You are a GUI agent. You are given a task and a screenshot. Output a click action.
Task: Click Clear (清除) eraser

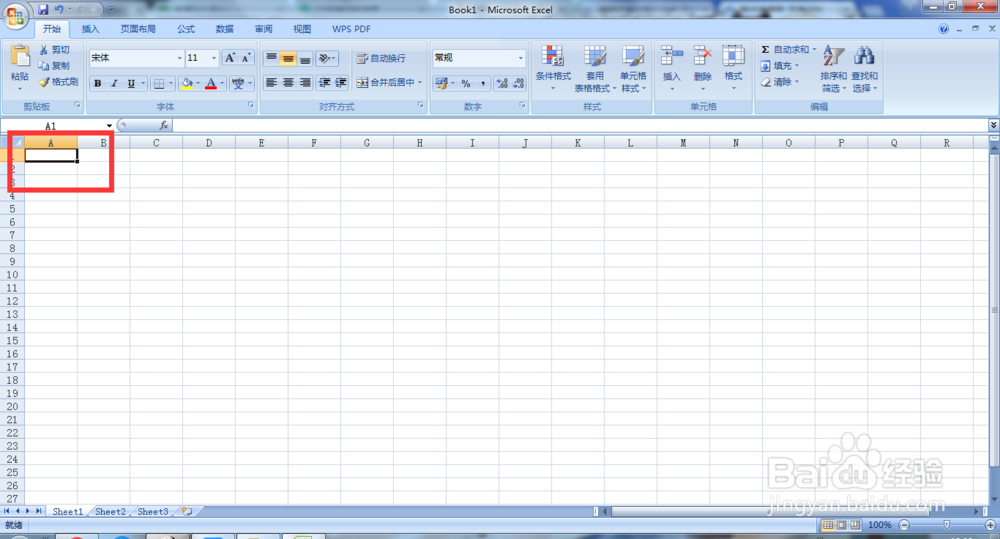[779, 82]
